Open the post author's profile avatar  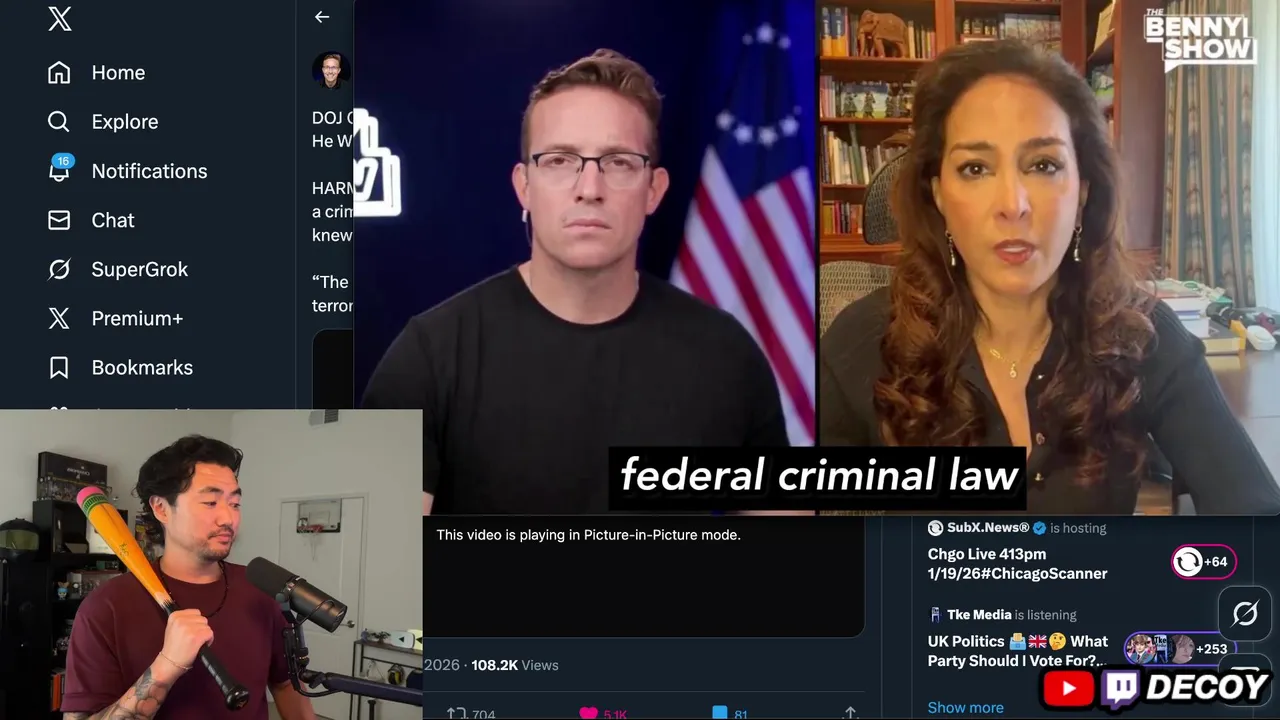331,71
